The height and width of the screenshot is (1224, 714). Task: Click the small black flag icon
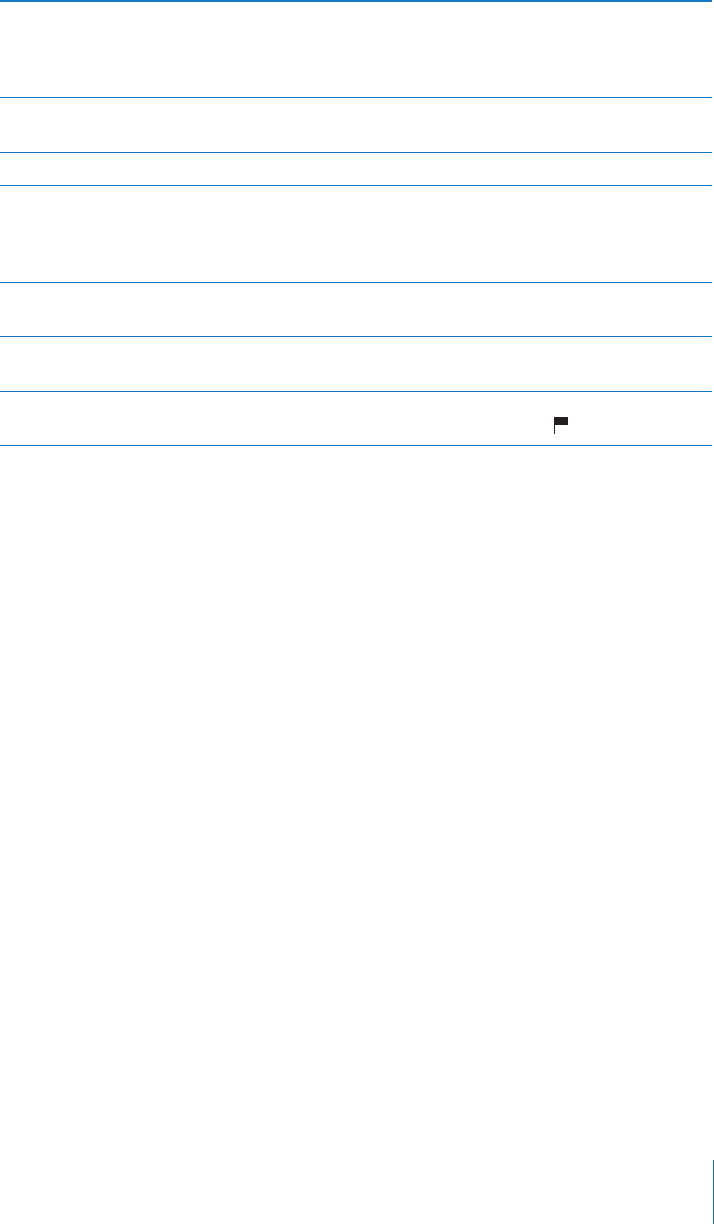point(561,424)
